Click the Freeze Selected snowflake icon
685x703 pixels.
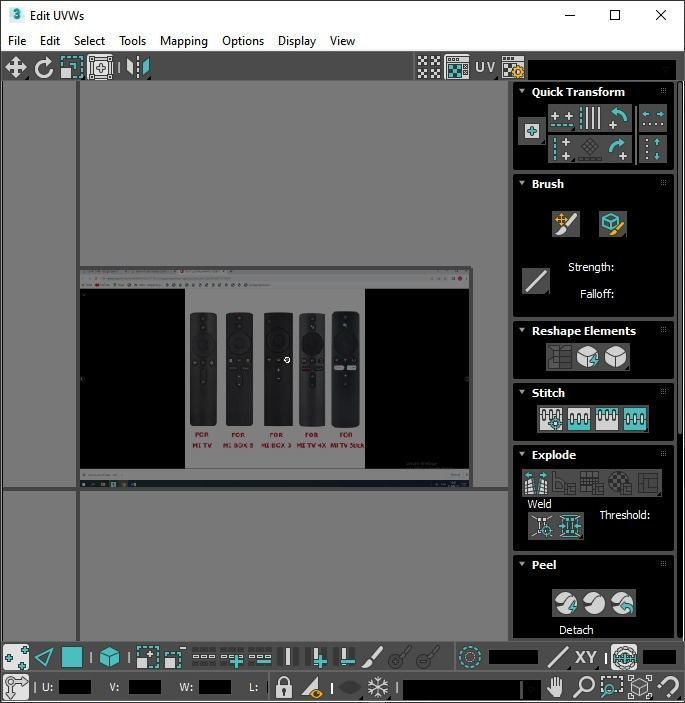pyautogui.click(x=378, y=687)
